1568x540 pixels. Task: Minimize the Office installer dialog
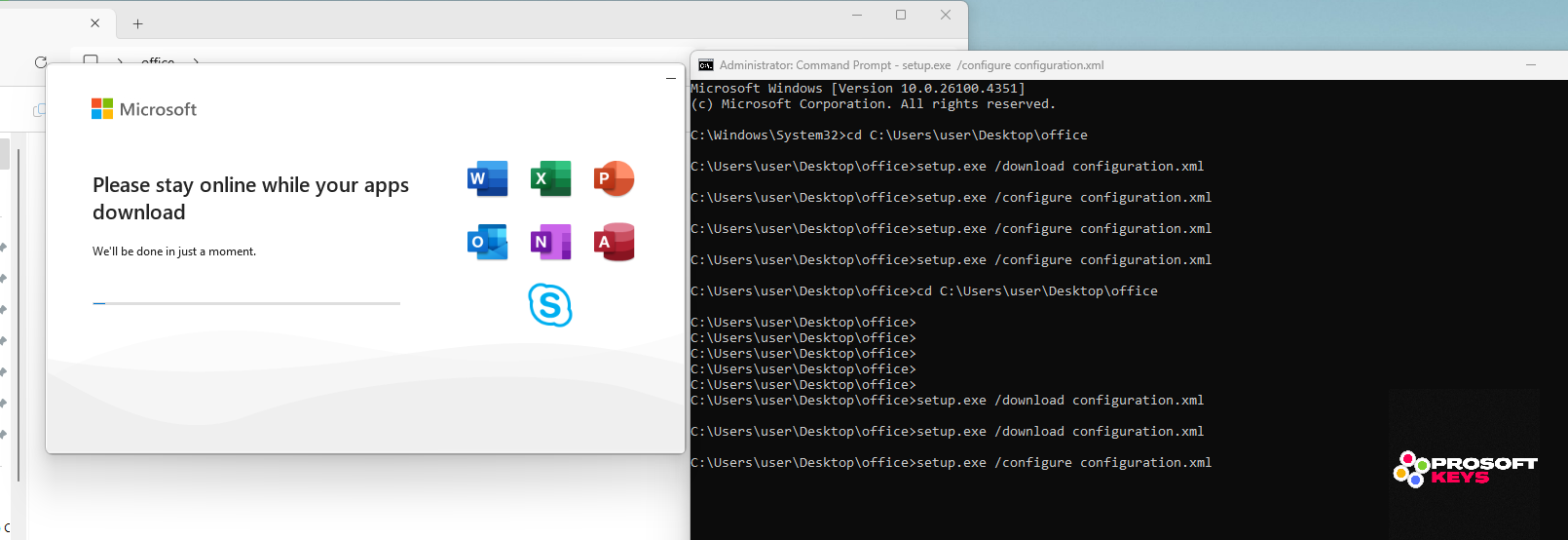point(670,78)
